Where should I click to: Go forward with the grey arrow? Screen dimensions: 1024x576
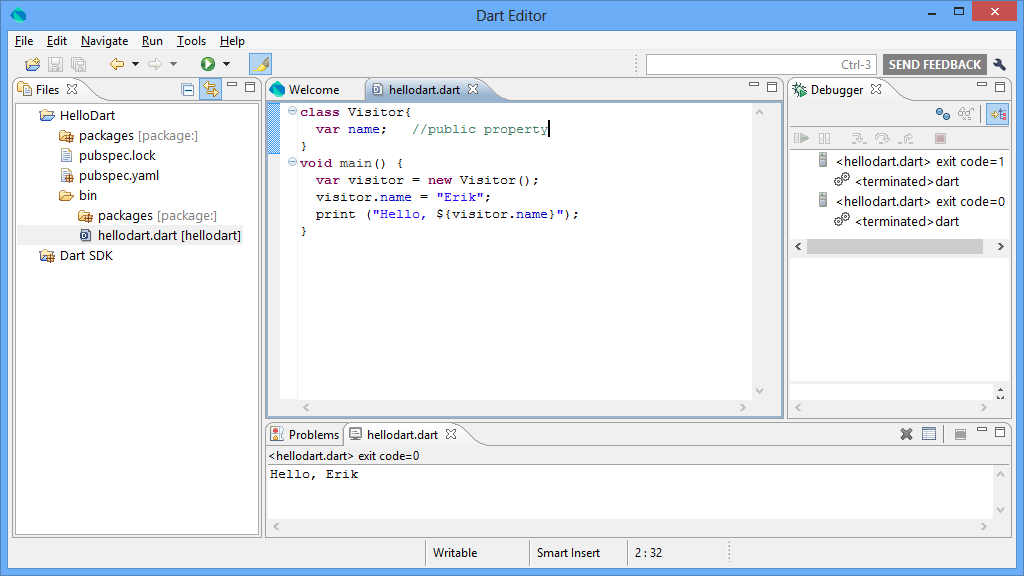coord(155,64)
